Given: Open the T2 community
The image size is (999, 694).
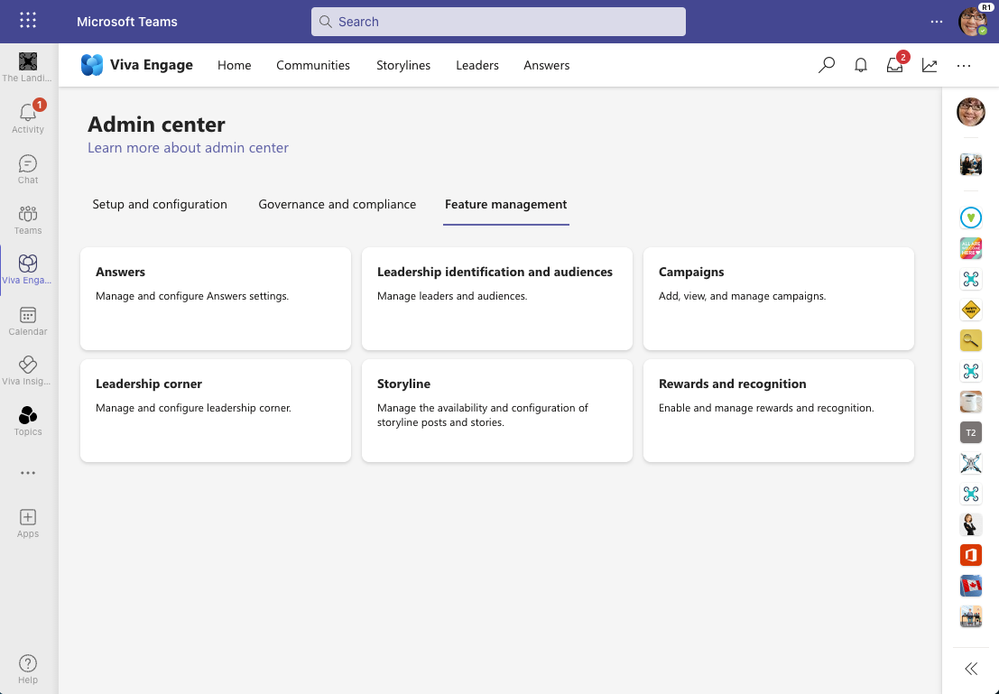Looking at the screenshot, I should 971,432.
